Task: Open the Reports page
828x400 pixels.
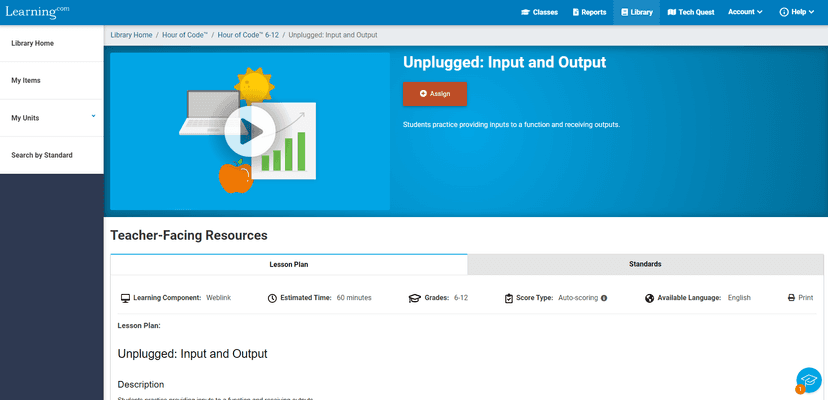Action: (589, 12)
